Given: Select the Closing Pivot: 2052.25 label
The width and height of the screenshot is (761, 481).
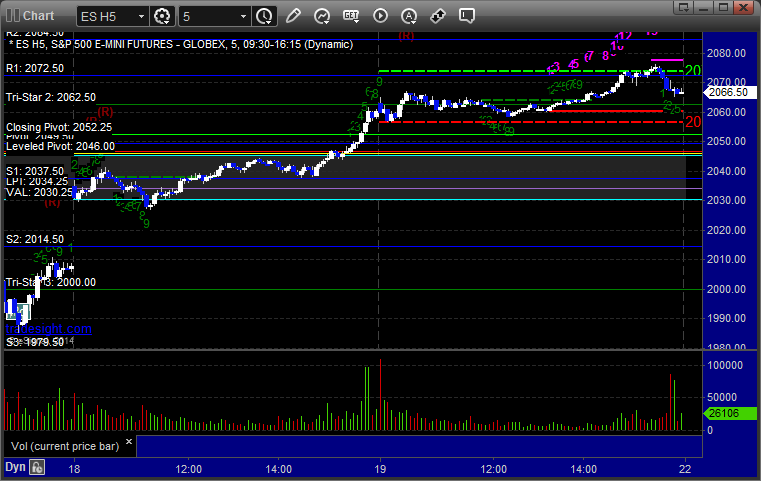Looking at the screenshot, I should click(x=59, y=127).
